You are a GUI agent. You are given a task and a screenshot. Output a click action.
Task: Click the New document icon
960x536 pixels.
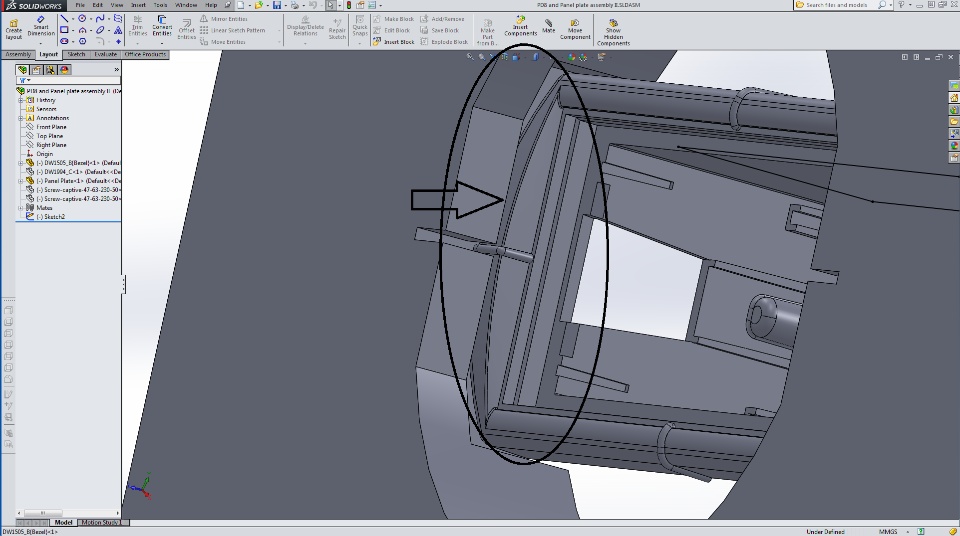pos(241,5)
